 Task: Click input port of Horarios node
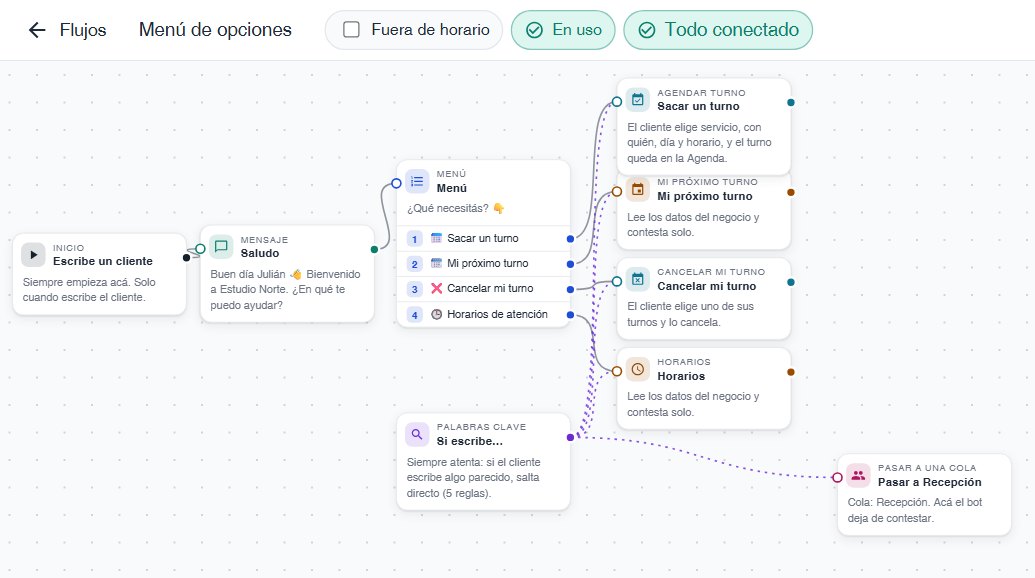[x=617, y=371]
